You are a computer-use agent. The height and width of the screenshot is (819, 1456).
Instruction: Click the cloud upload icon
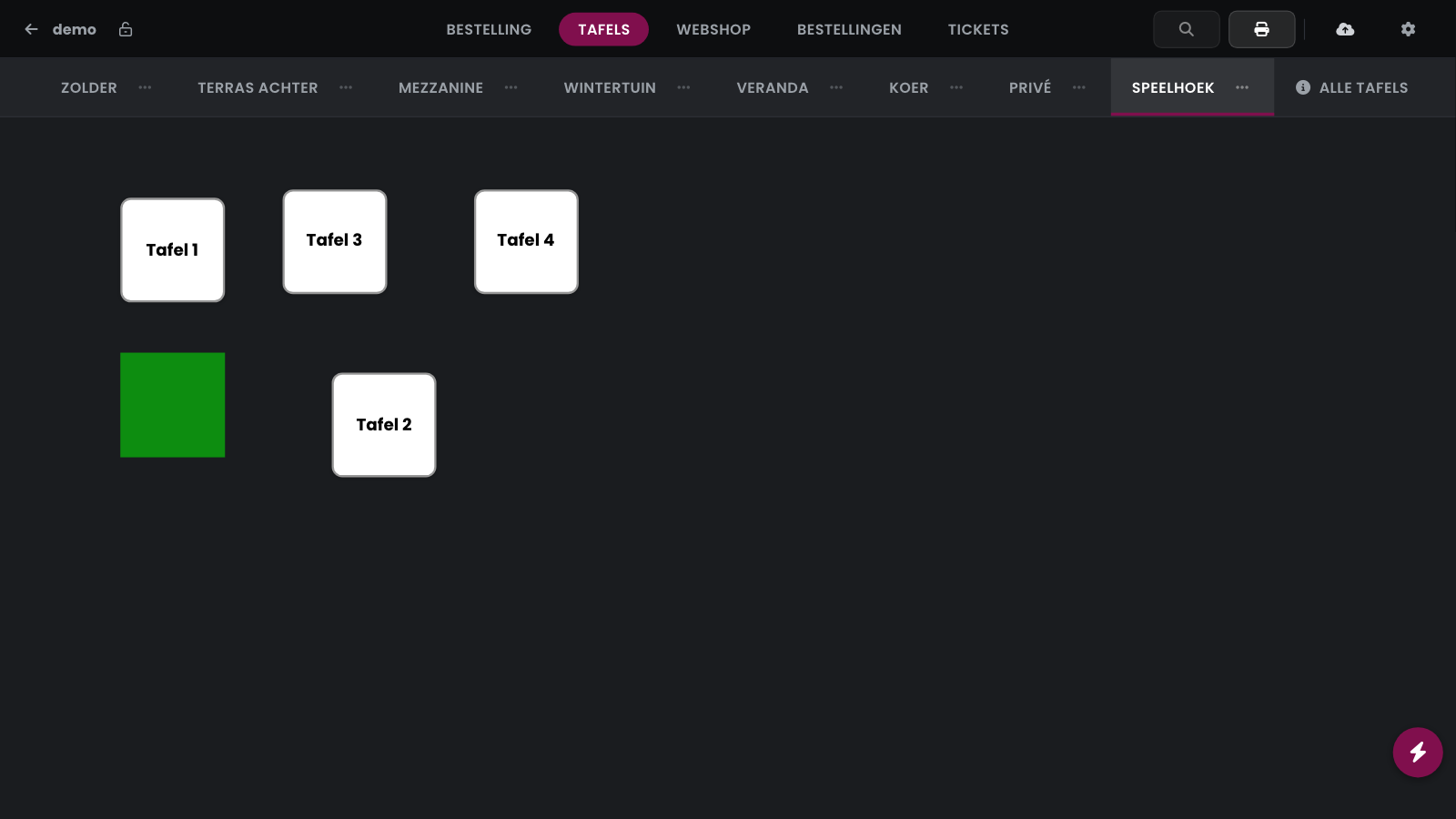[1345, 29]
